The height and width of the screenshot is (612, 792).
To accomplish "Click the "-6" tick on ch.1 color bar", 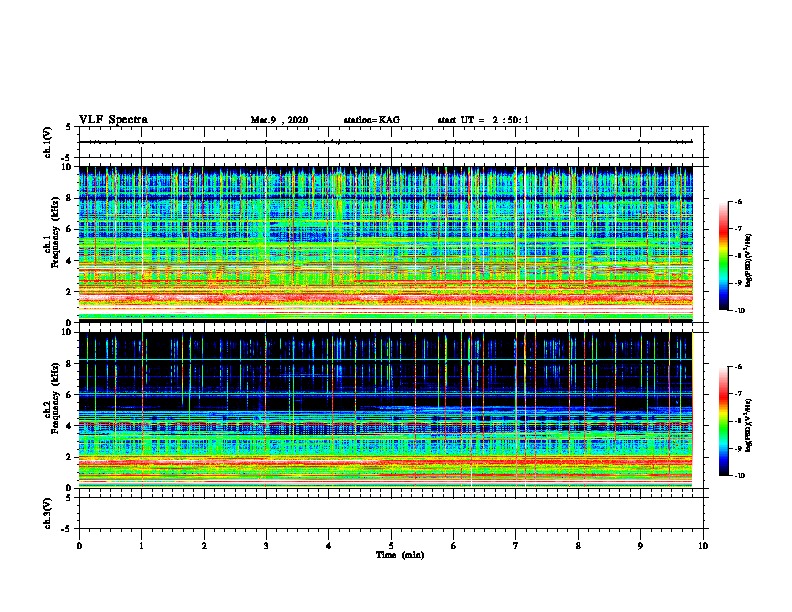I will pos(738,202).
